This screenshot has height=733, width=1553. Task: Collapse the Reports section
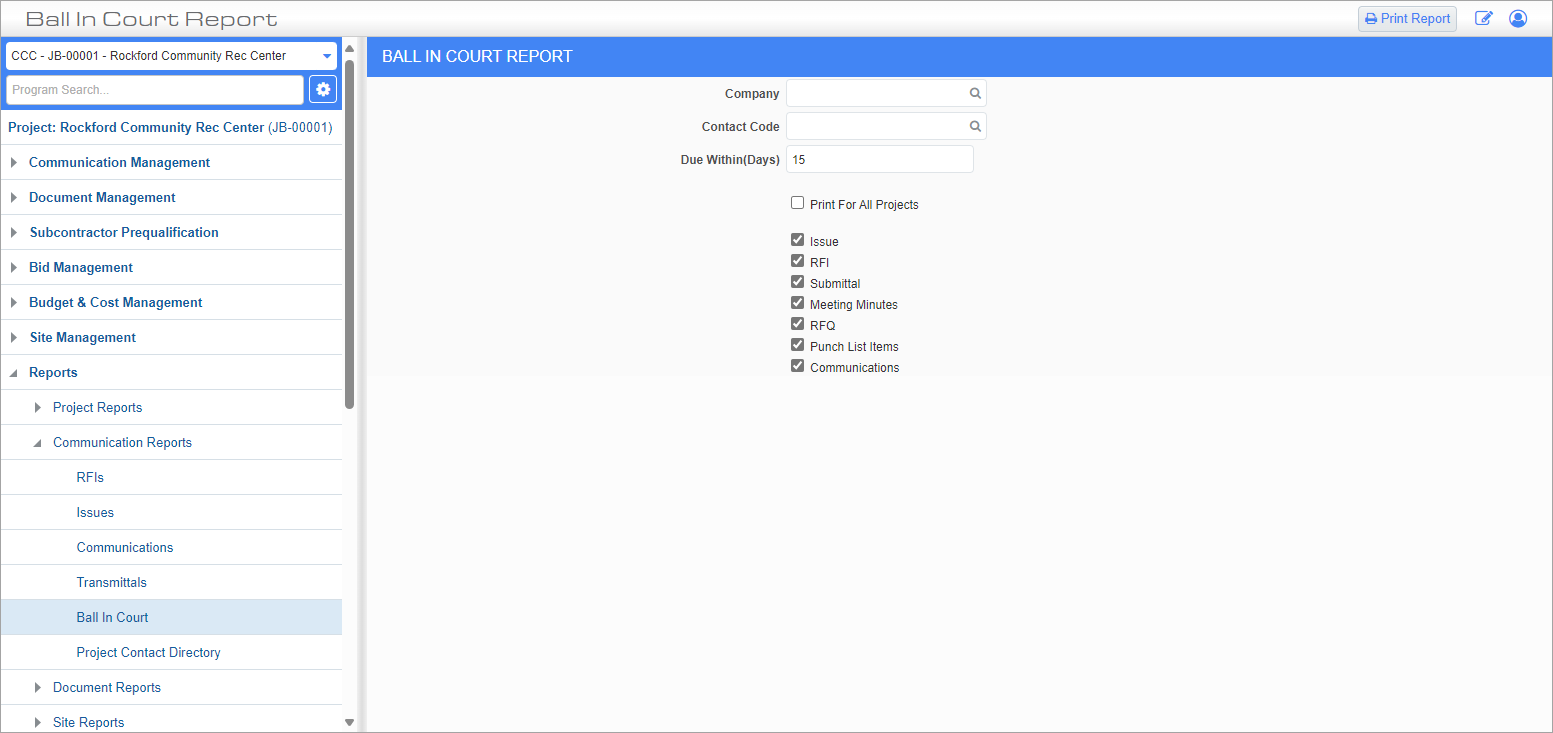[53, 372]
